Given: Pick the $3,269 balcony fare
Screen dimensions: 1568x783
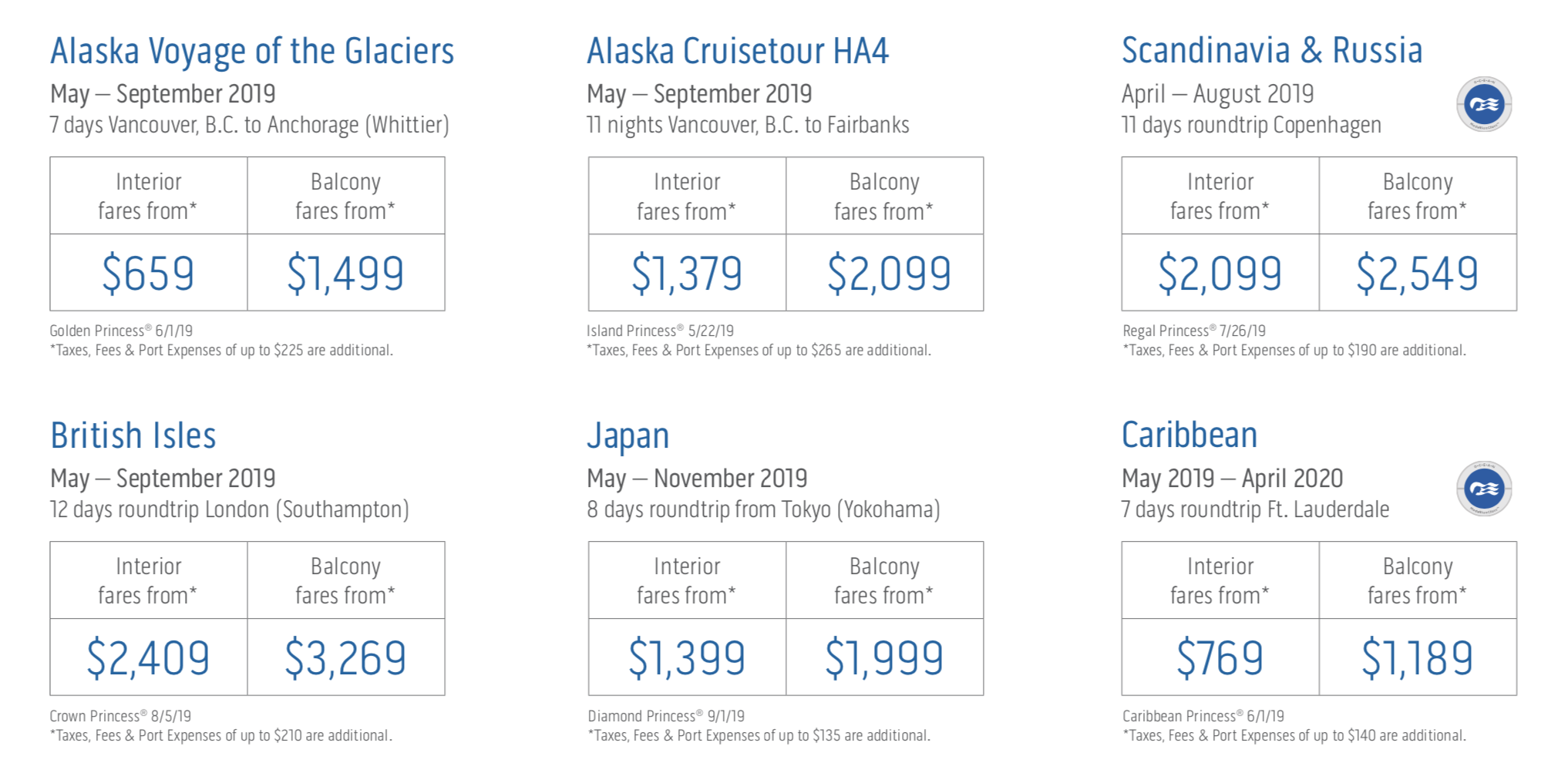Looking at the screenshot, I should tap(345, 658).
